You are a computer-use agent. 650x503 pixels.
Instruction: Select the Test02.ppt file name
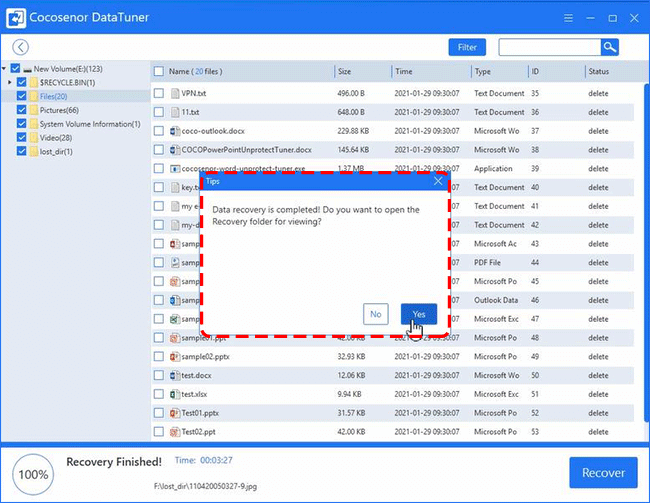198,432
